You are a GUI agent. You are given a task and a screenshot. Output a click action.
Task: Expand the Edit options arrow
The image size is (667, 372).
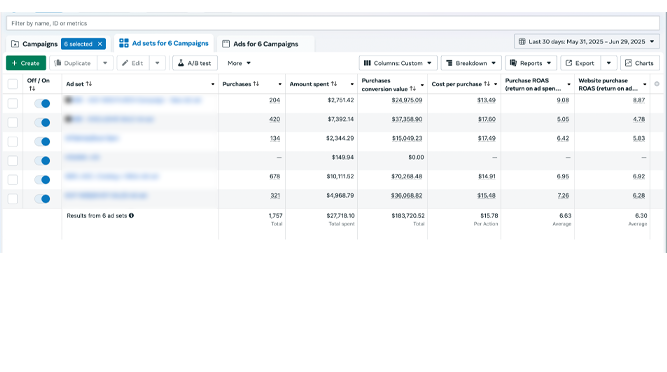[x=157, y=63]
